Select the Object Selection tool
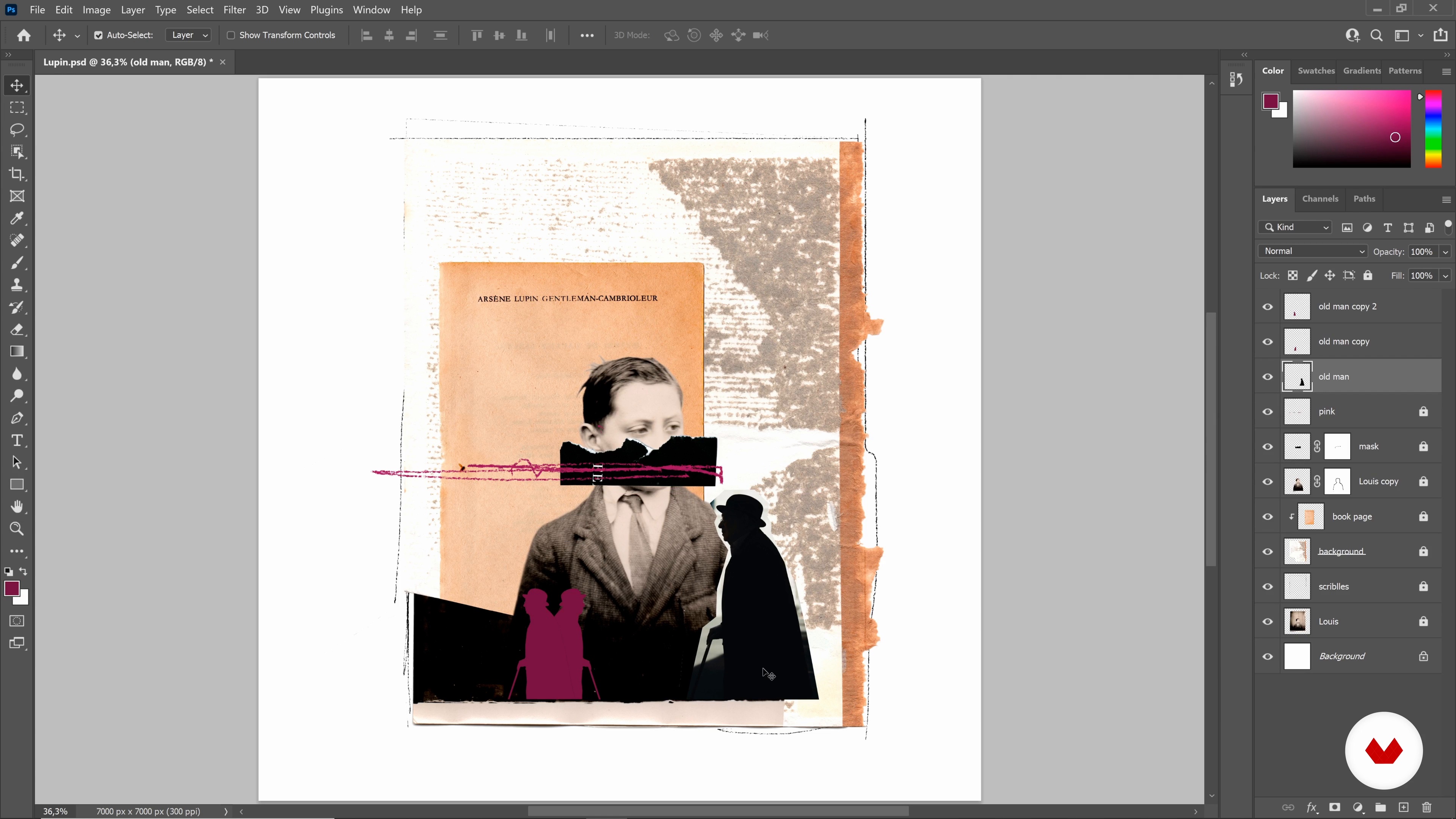This screenshot has width=1456, height=819. pyautogui.click(x=17, y=152)
